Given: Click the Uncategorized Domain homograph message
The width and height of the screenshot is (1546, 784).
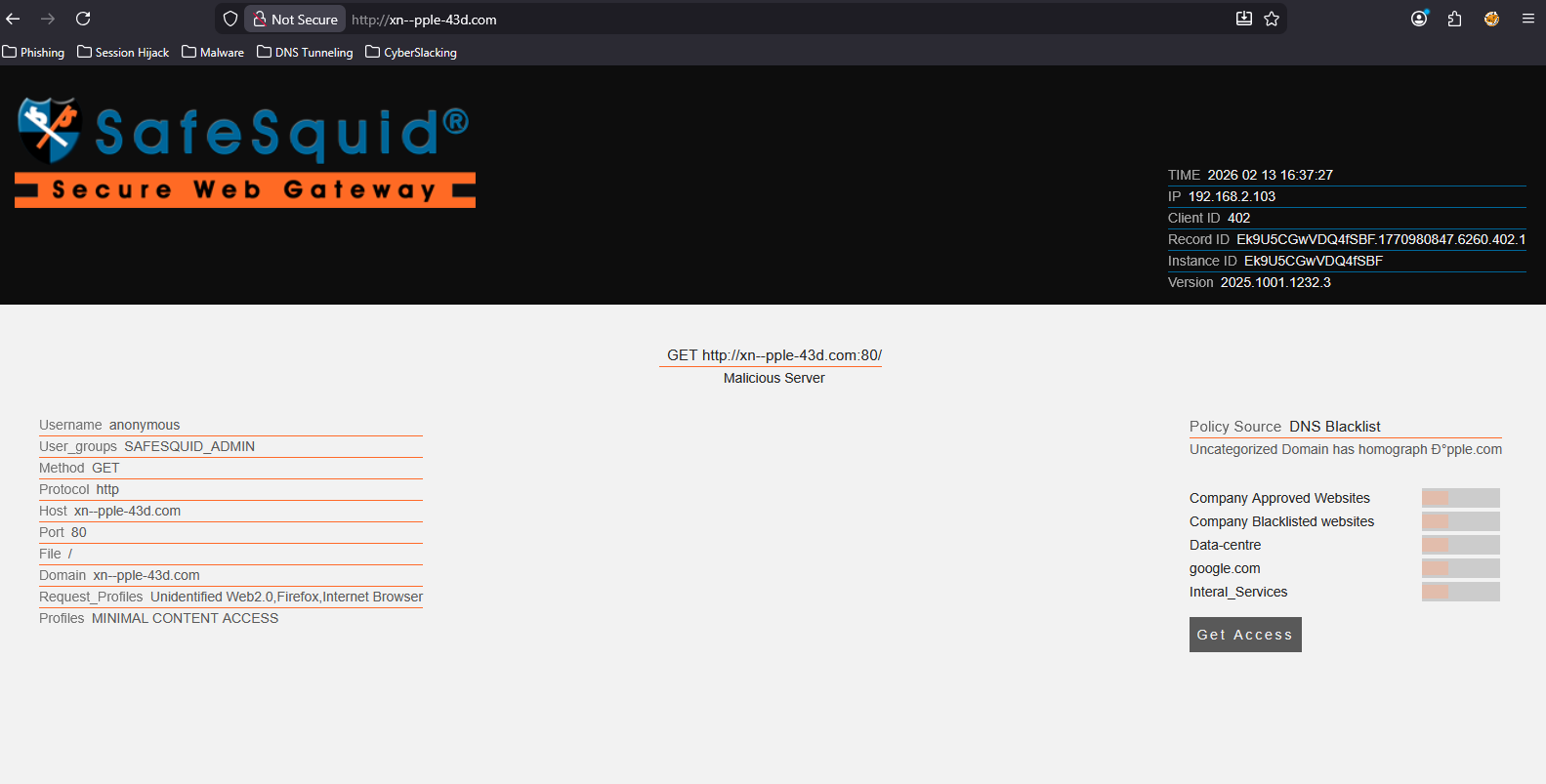Looking at the screenshot, I should tap(1346, 449).
